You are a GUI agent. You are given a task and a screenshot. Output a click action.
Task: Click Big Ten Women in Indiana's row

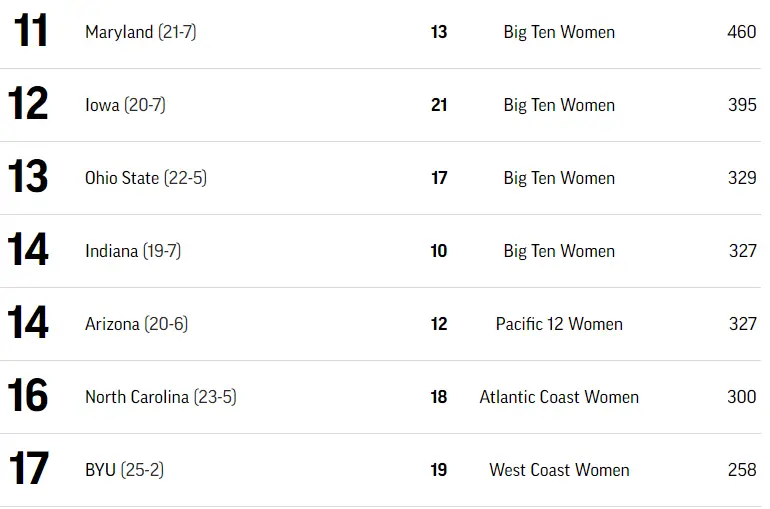pos(559,251)
